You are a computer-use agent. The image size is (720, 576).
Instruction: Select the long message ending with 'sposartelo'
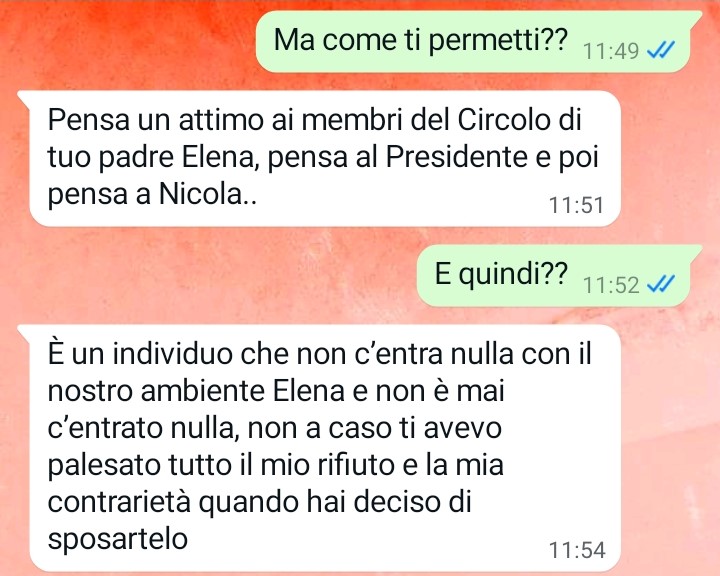[x=319, y=448]
